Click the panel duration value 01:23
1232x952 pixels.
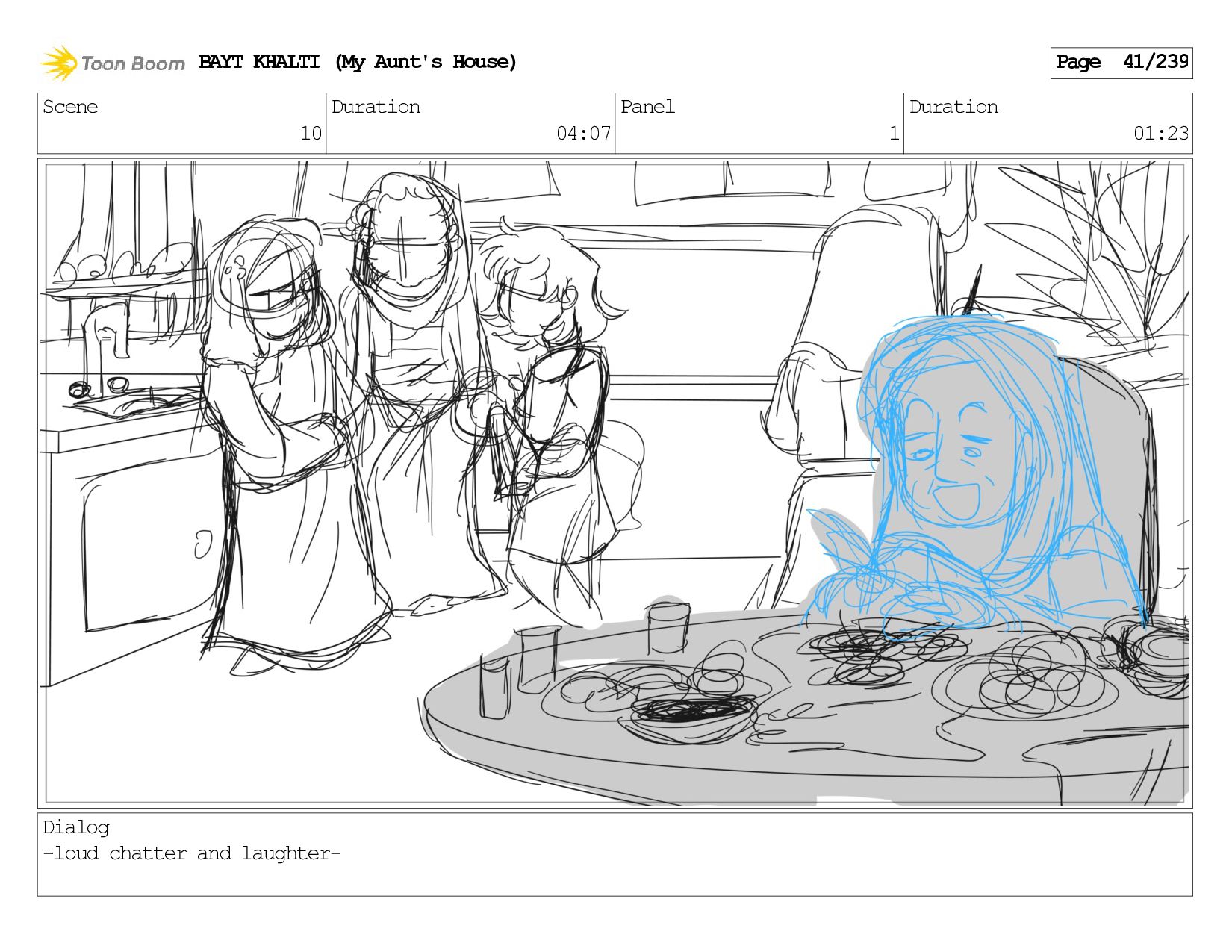[x=1160, y=134]
